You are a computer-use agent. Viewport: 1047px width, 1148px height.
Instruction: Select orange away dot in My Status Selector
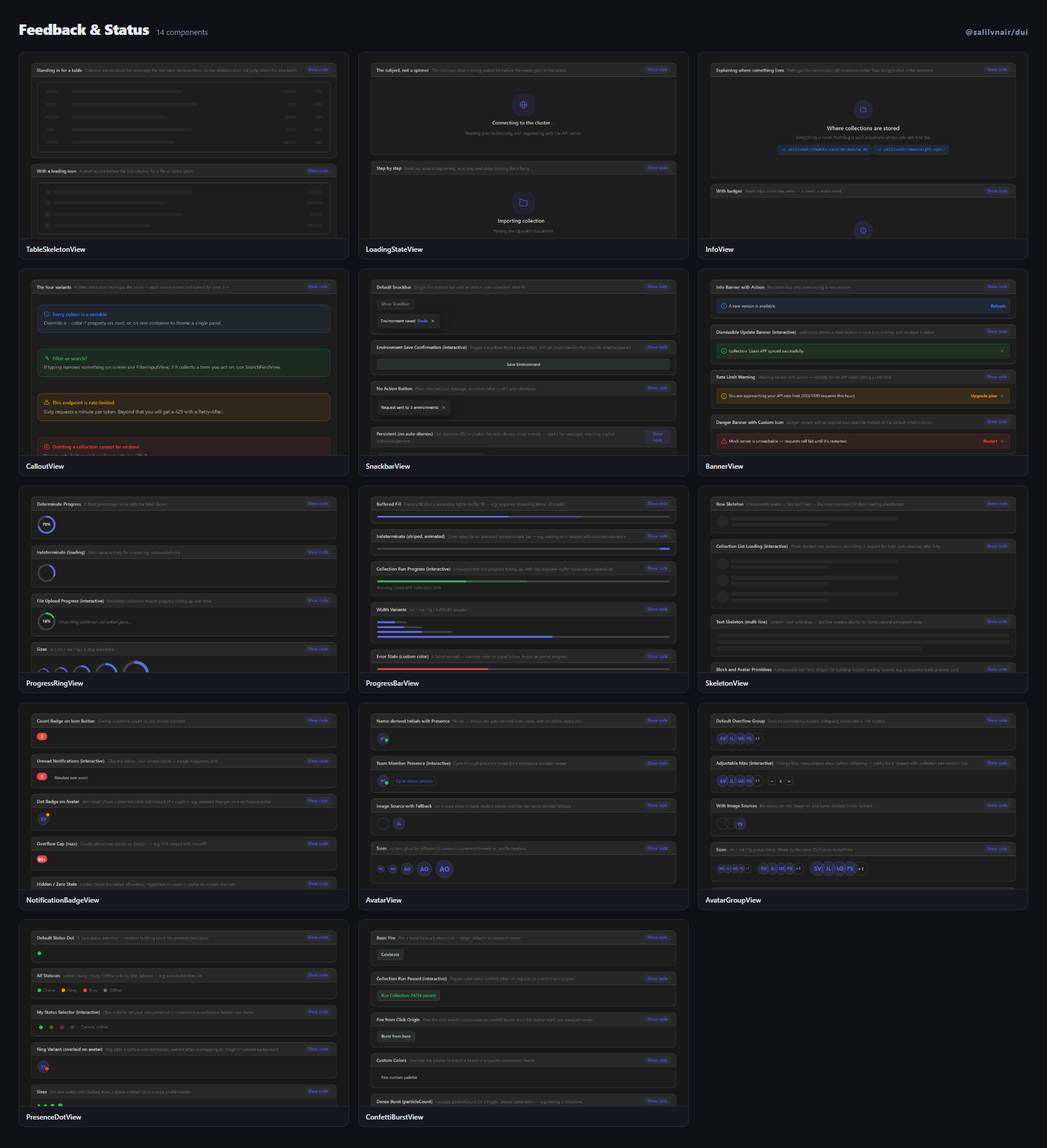pos(51,1028)
